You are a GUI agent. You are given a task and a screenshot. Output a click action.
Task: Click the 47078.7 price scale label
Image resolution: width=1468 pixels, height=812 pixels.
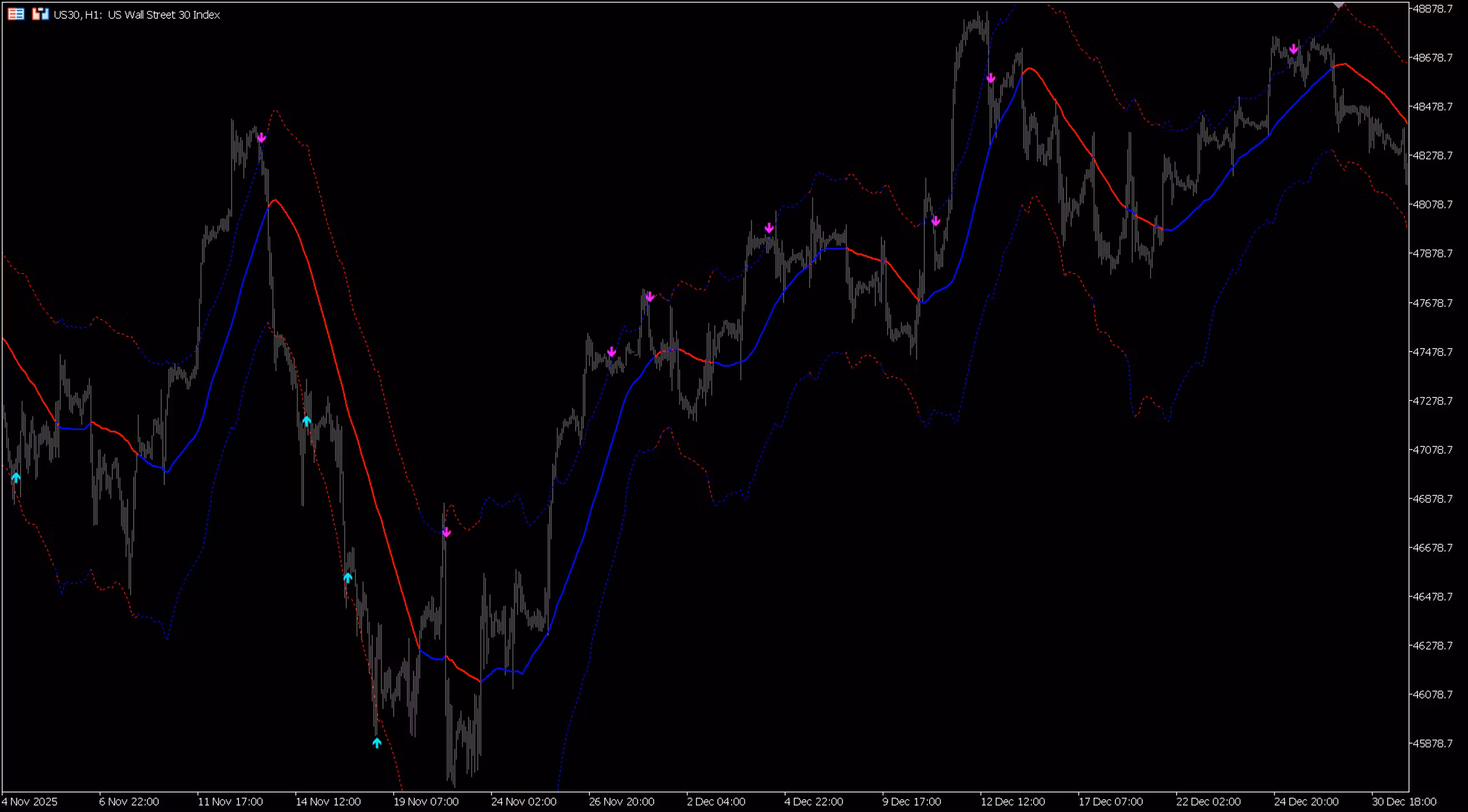pos(1432,450)
